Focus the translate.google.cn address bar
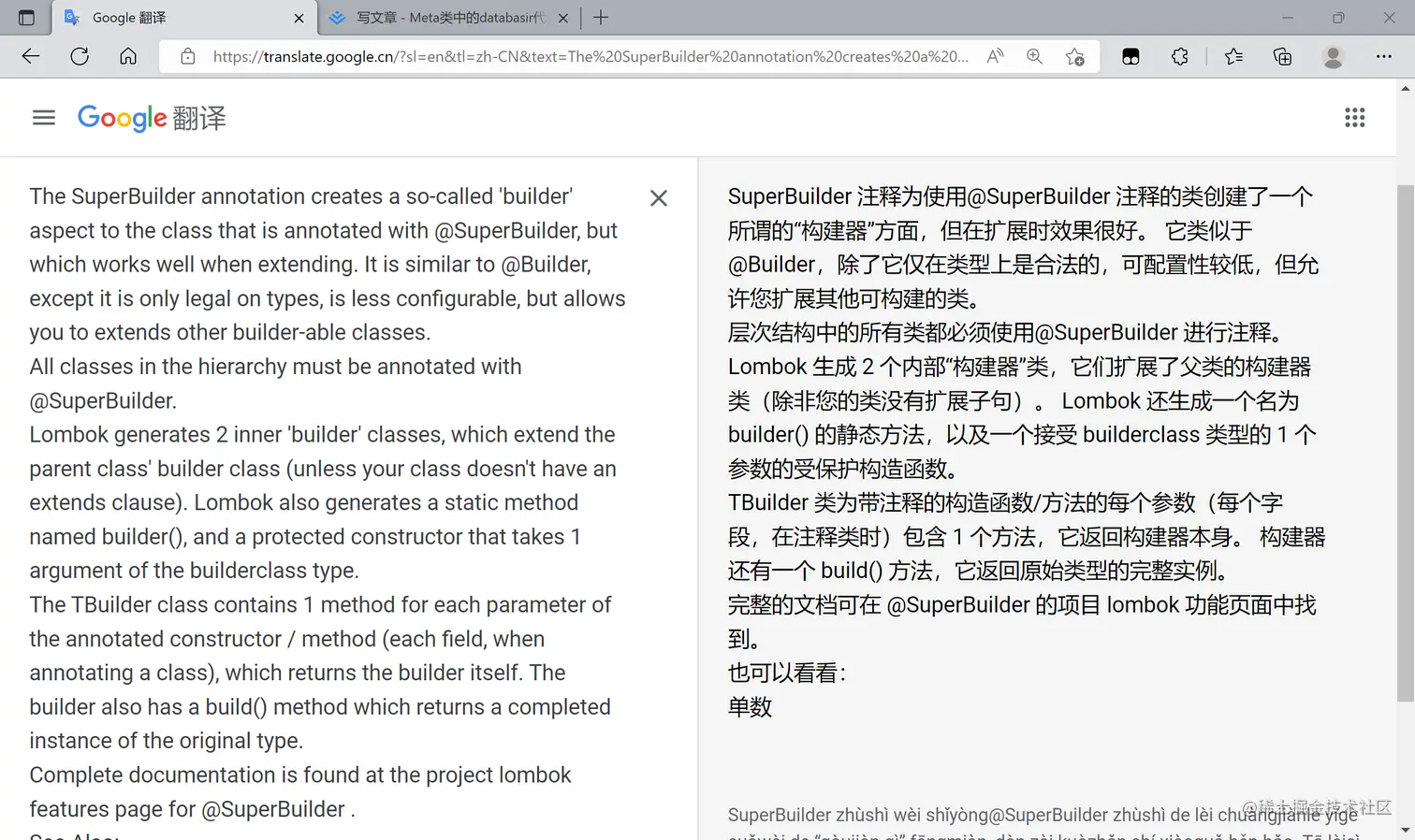The height and width of the screenshot is (840, 1415). click(x=590, y=56)
